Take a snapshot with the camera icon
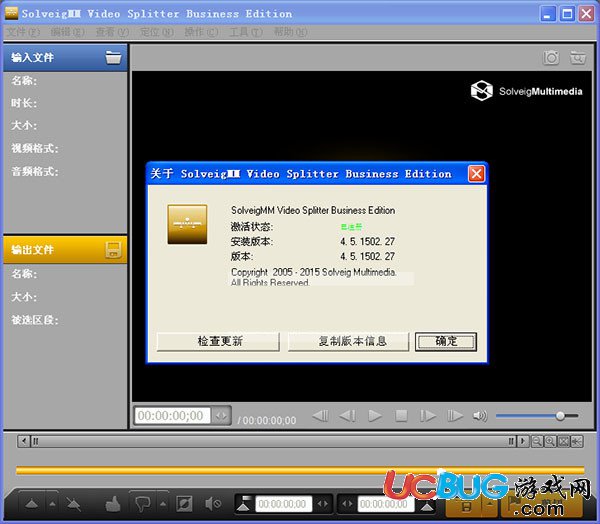 click(551, 58)
